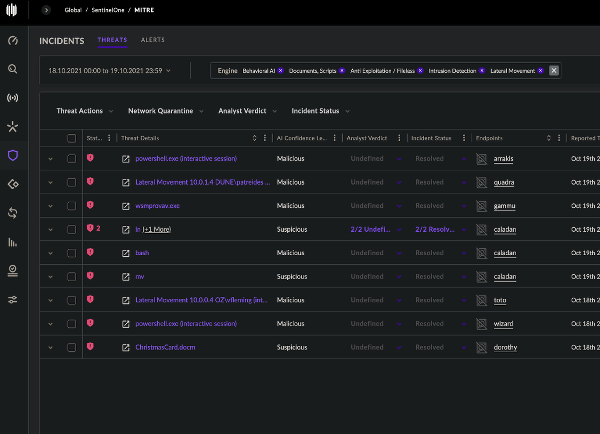Screen dimensions: 600x434
Task: Click the SentinelOne logo in the top left corner
Action: pos(12,10)
